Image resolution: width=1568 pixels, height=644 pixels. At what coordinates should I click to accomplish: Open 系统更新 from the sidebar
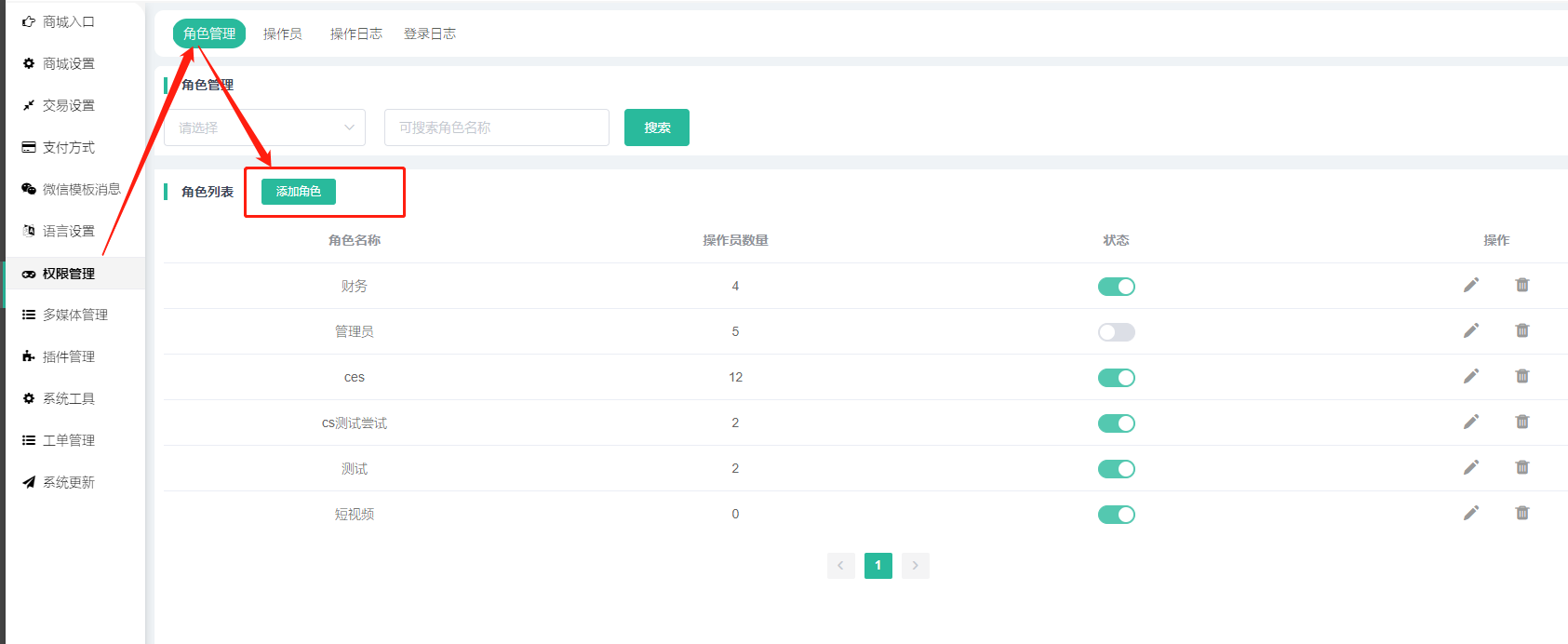68,482
